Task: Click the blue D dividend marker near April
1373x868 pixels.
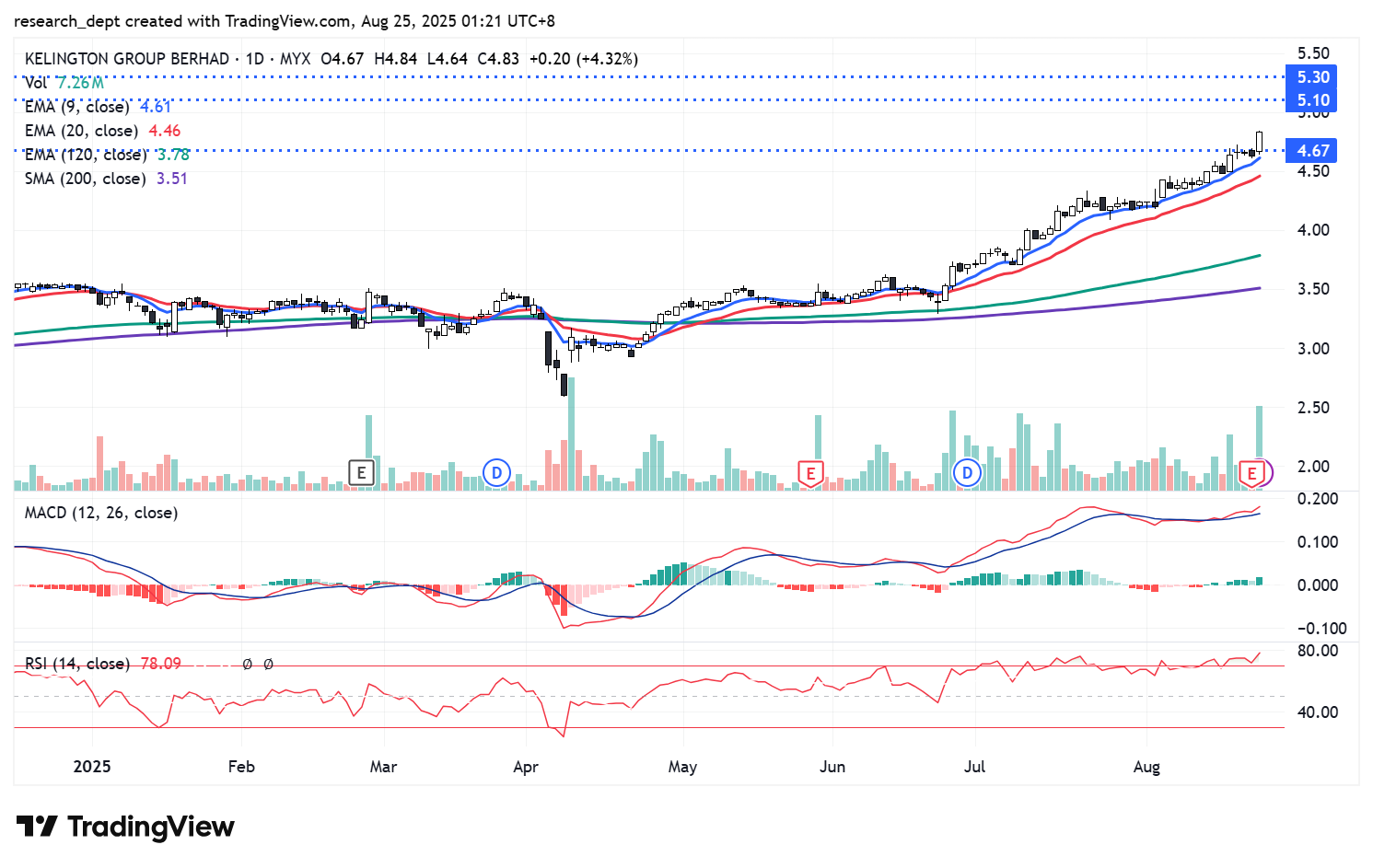Action: 496,473
